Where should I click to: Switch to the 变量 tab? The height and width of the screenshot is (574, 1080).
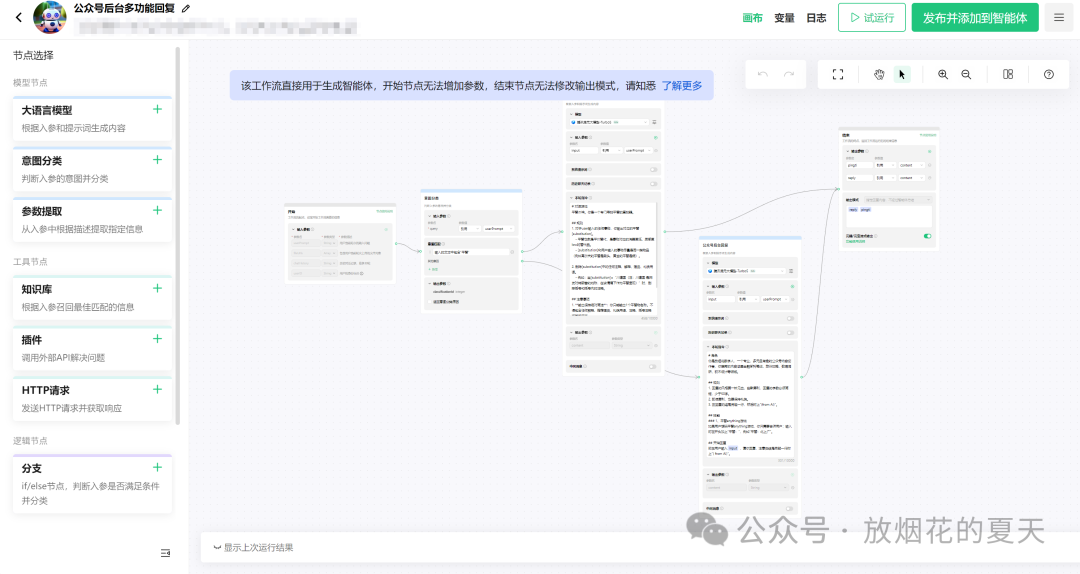(x=784, y=18)
